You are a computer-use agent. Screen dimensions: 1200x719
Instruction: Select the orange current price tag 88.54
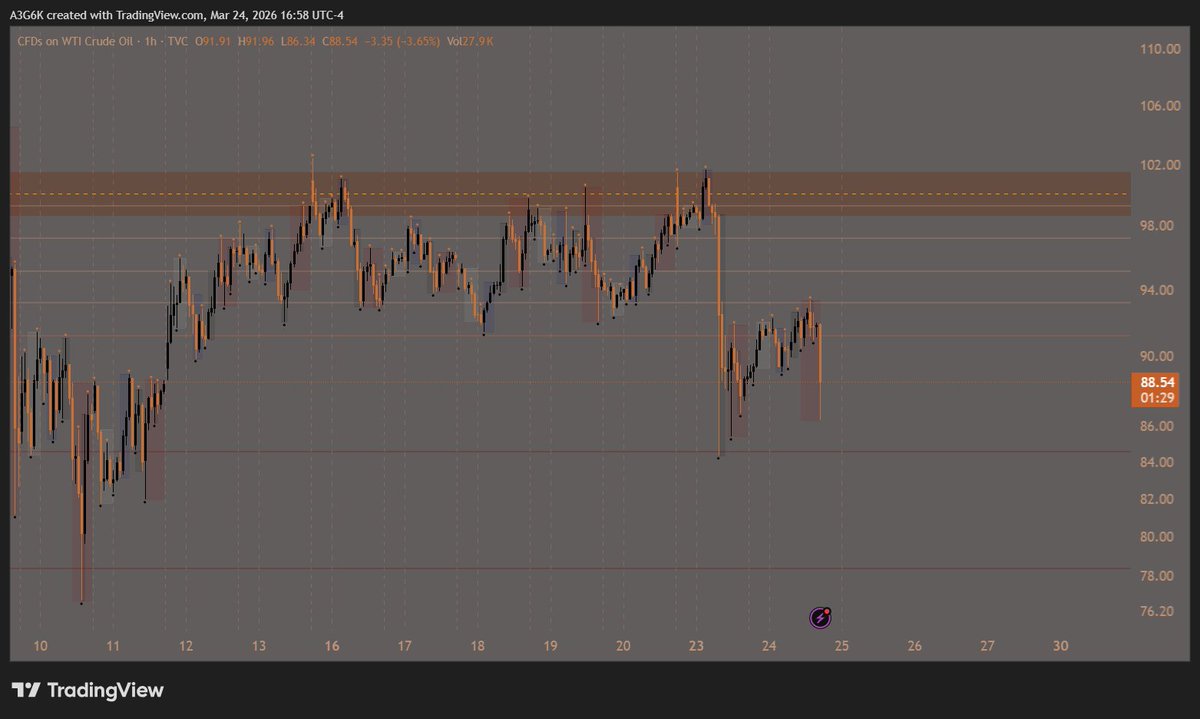1158,382
